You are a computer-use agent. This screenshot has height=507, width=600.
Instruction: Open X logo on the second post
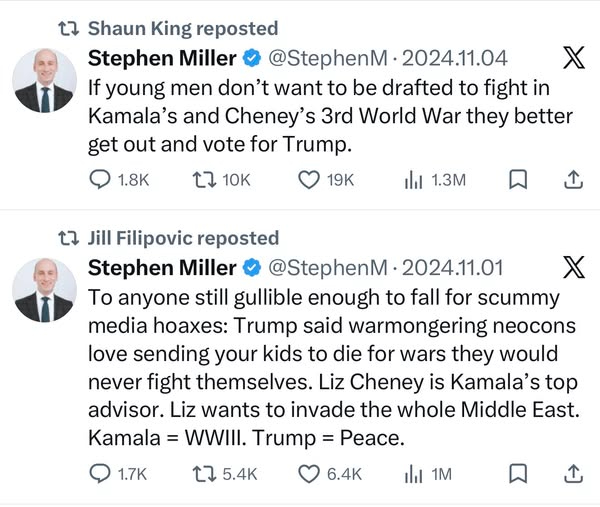point(573,268)
